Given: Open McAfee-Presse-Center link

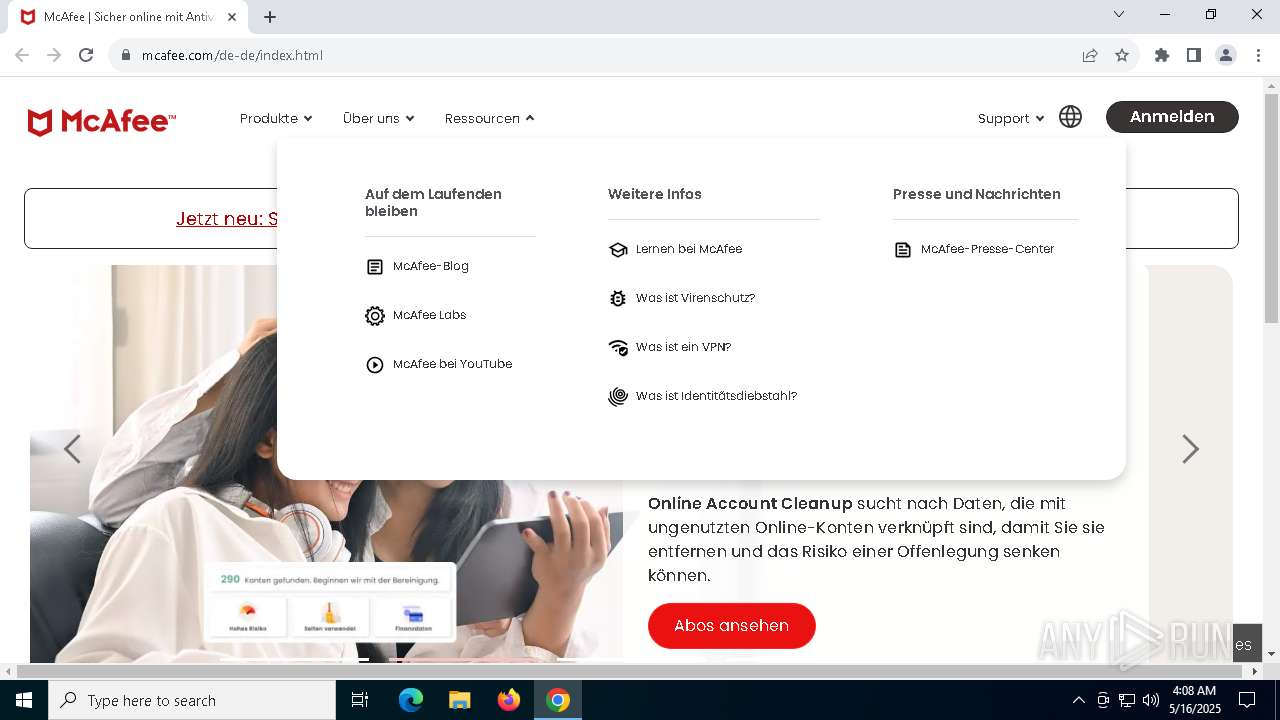Looking at the screenshot, I should pos(988,249).
